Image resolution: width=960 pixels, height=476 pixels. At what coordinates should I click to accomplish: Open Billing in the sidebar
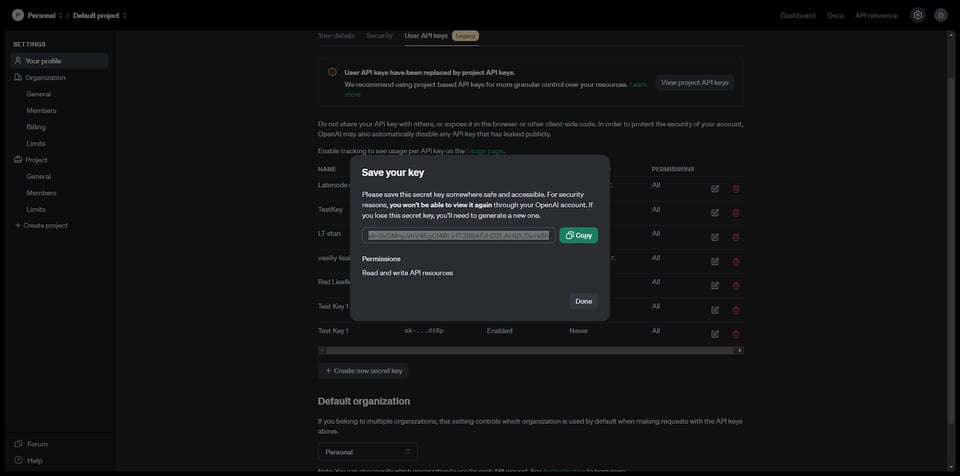pyautogui.click(x=36, y=127)
